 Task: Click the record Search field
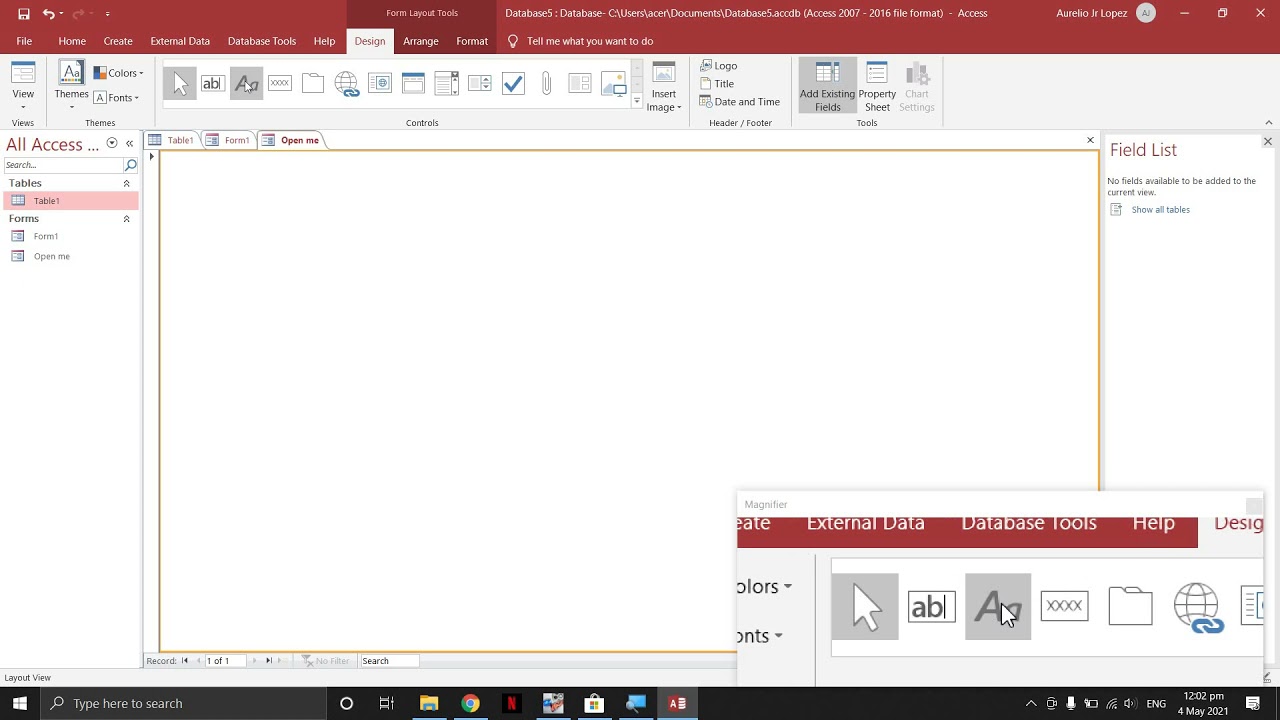pos(390,661)
